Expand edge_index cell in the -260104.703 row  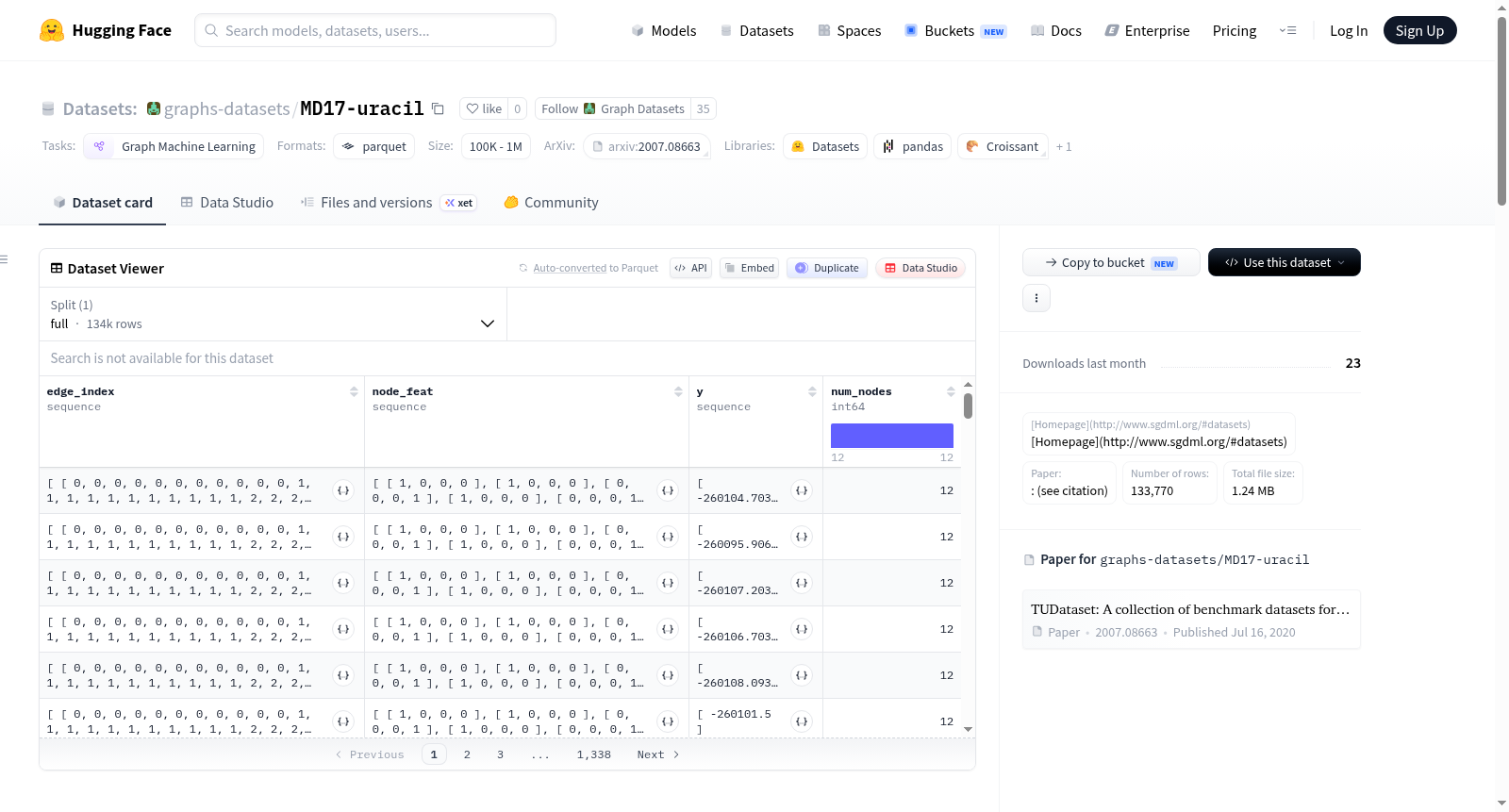[343, 490]
